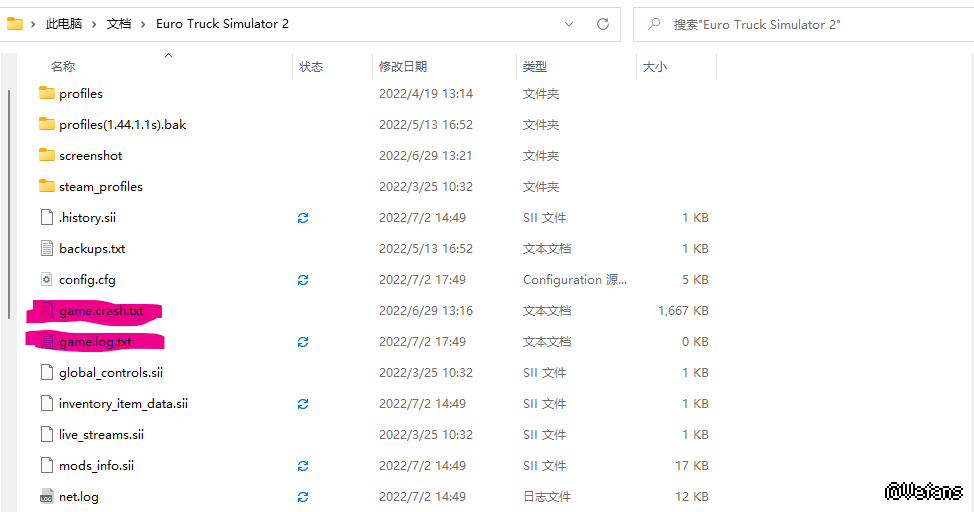Image resolution: width=974 pixels, height=512 pixels.
Task: Select the game.crash.txt file
Action: click(101, 311)
